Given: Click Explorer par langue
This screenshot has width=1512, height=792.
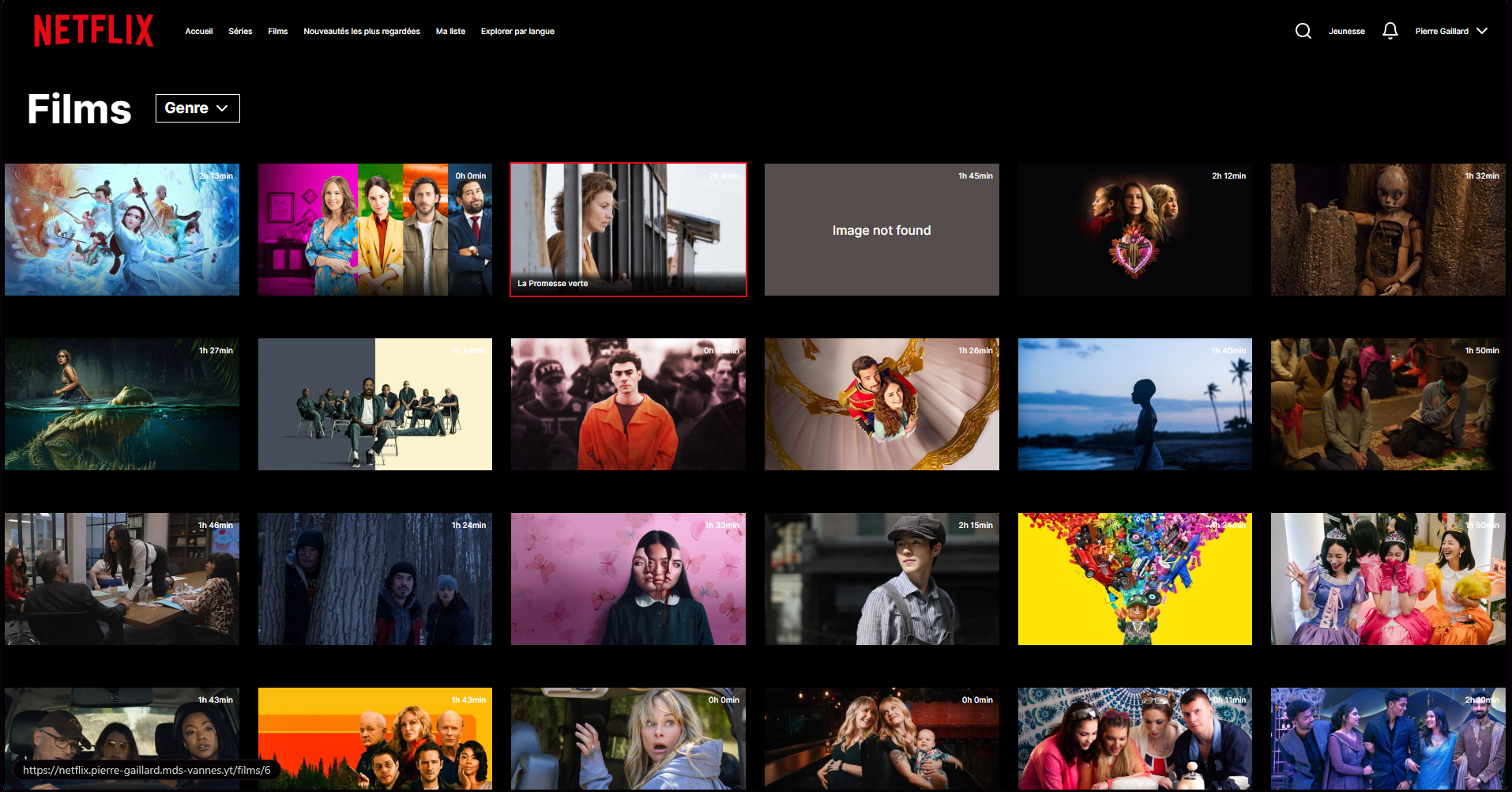Looking at the screenshot, I should click(x=517, y=32).
